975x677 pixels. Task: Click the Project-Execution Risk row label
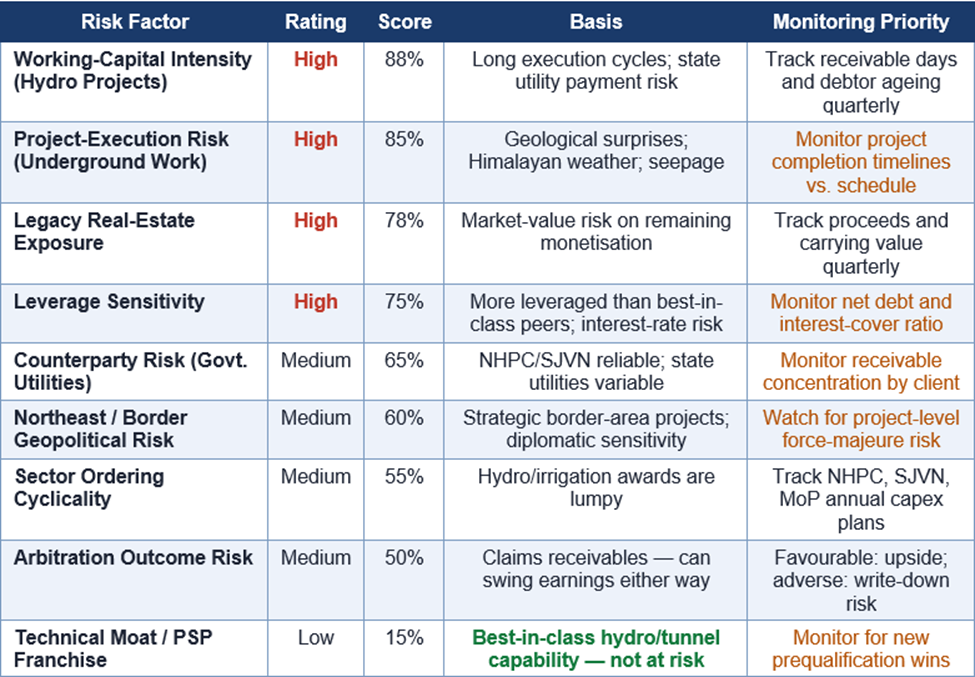tap(121, 150)
